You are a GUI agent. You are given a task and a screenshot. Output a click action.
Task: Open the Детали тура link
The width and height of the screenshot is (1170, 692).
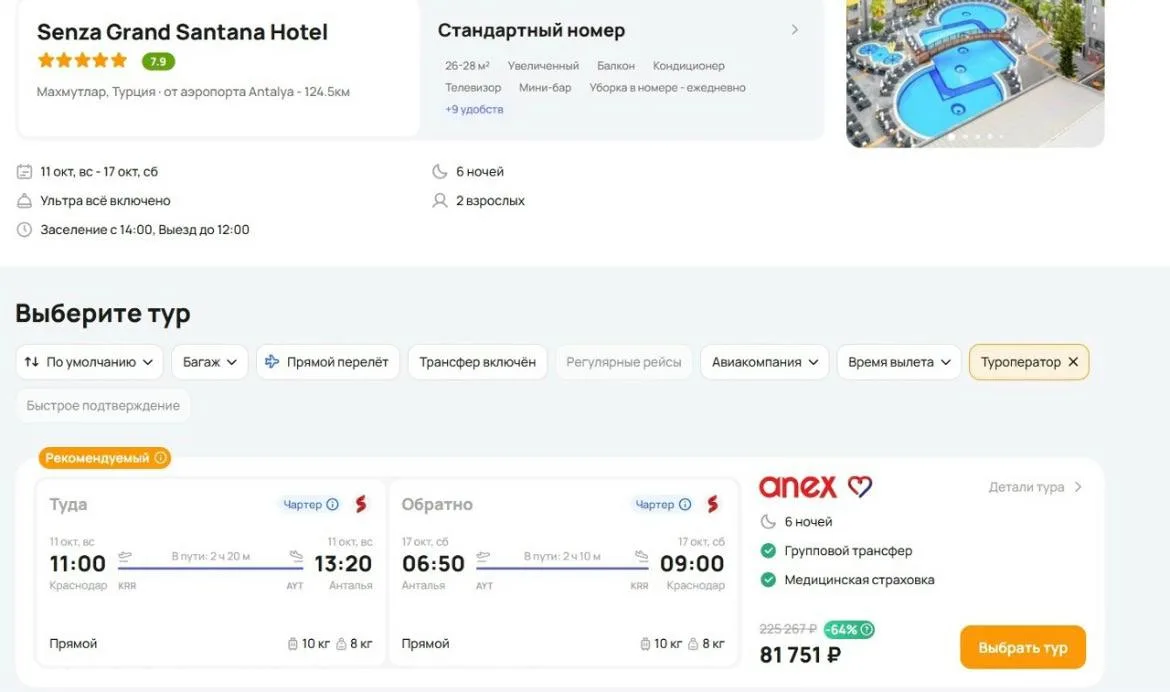pyautogui.click(x=1035, y=487)
